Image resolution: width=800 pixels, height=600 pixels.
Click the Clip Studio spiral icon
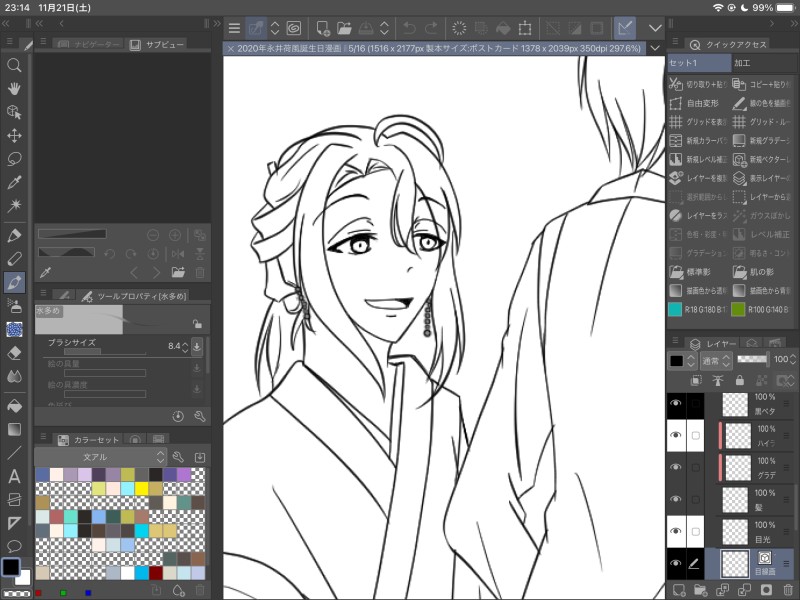click(294, 28)
